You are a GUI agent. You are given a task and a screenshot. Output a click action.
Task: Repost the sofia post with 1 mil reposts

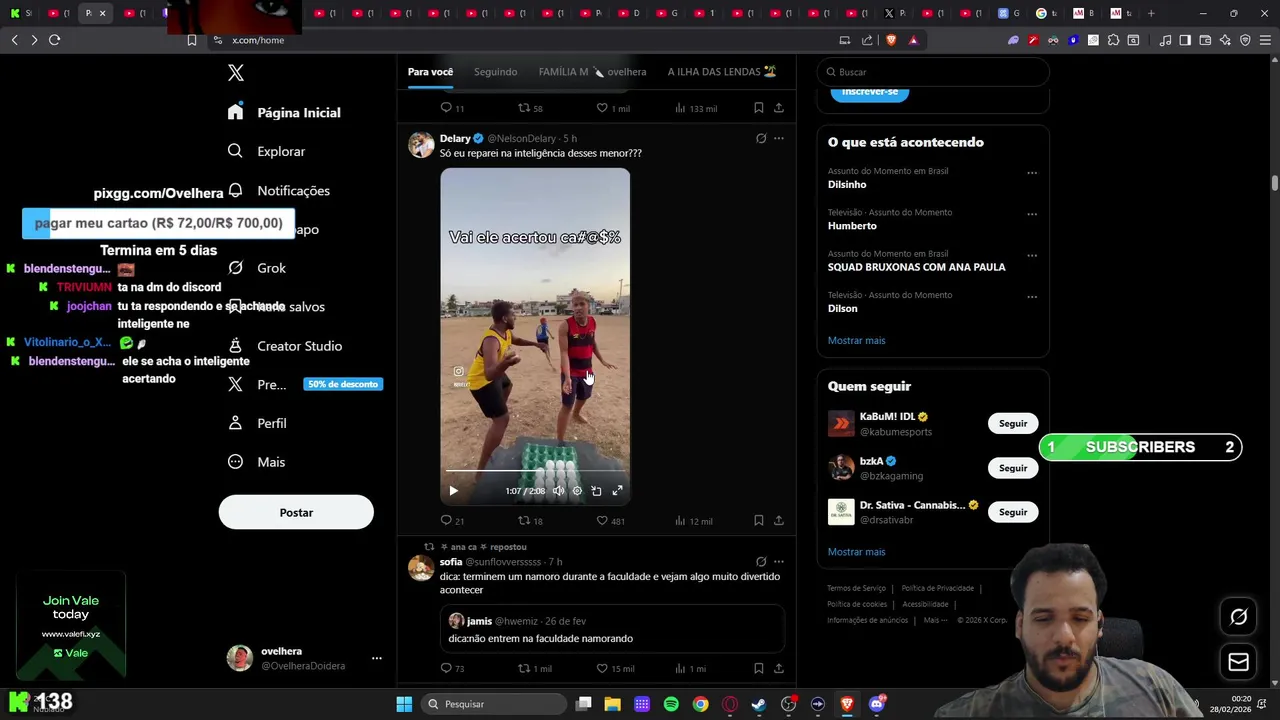point(534,668)
